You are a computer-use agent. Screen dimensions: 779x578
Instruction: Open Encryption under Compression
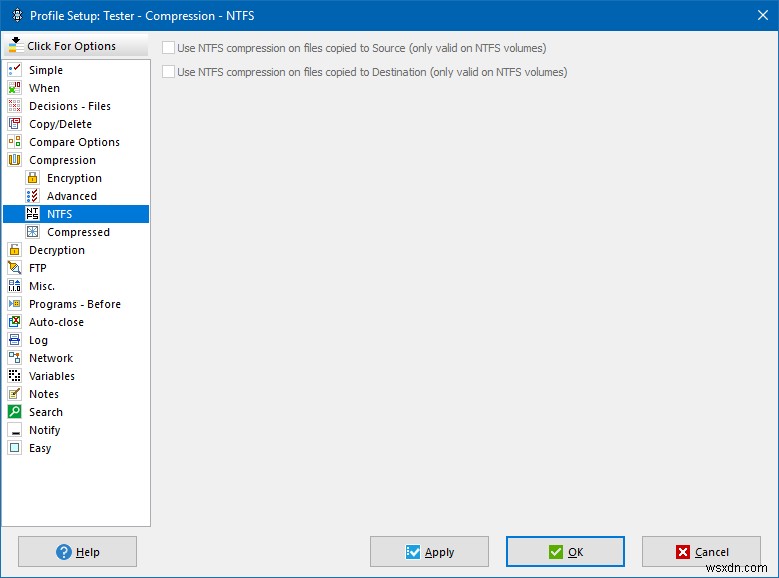(74, 178)
